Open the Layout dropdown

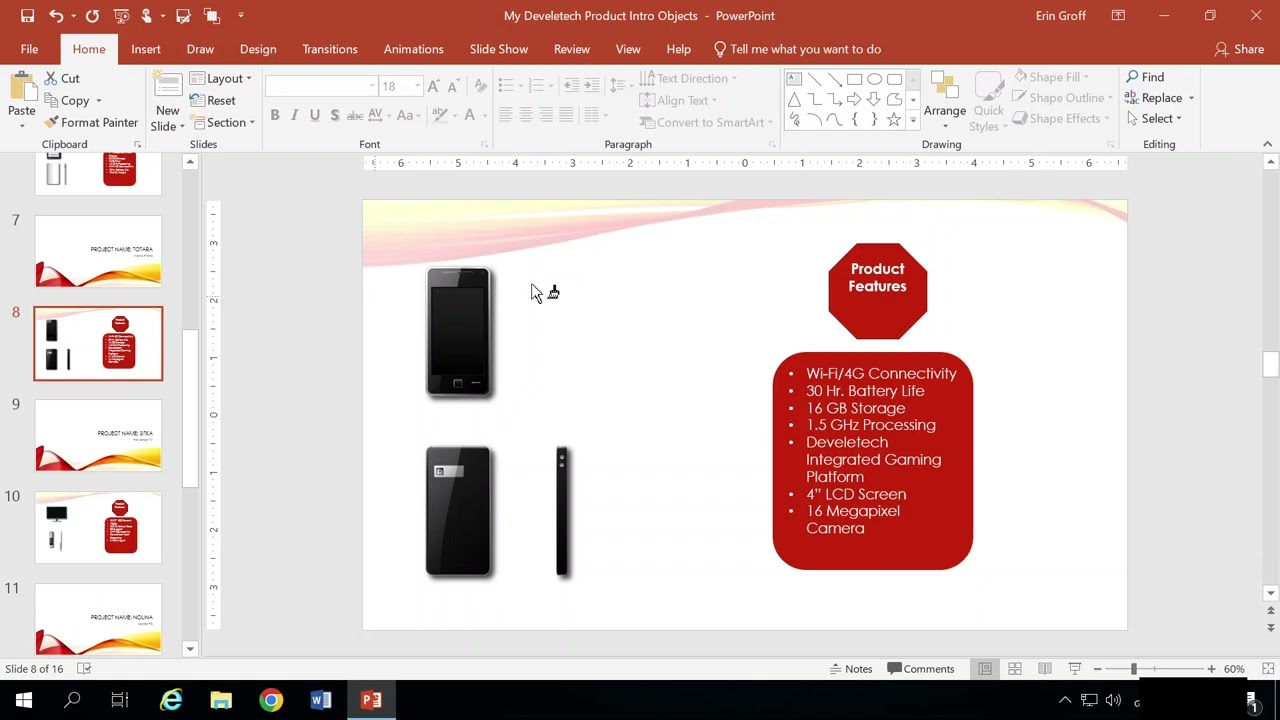click(221, 78)
